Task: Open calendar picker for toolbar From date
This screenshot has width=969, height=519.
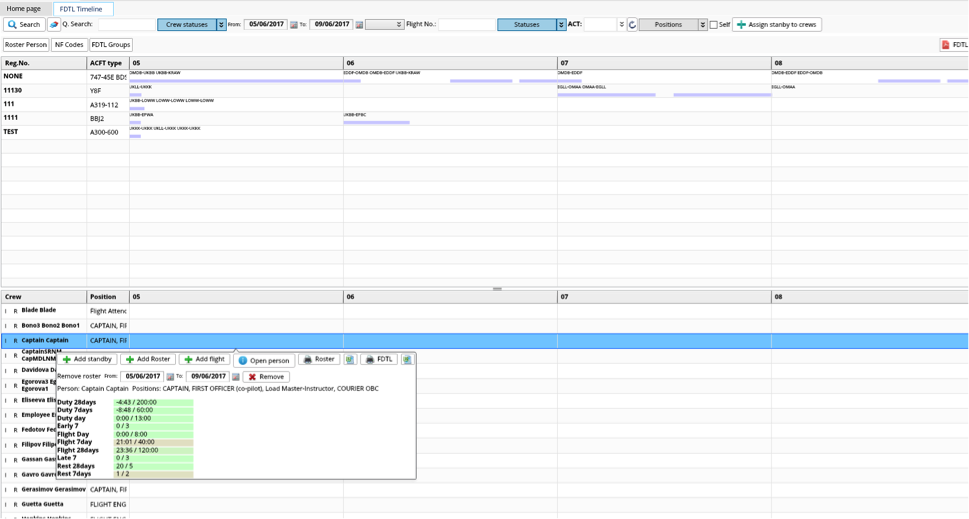Action: [x=294, y=25]
